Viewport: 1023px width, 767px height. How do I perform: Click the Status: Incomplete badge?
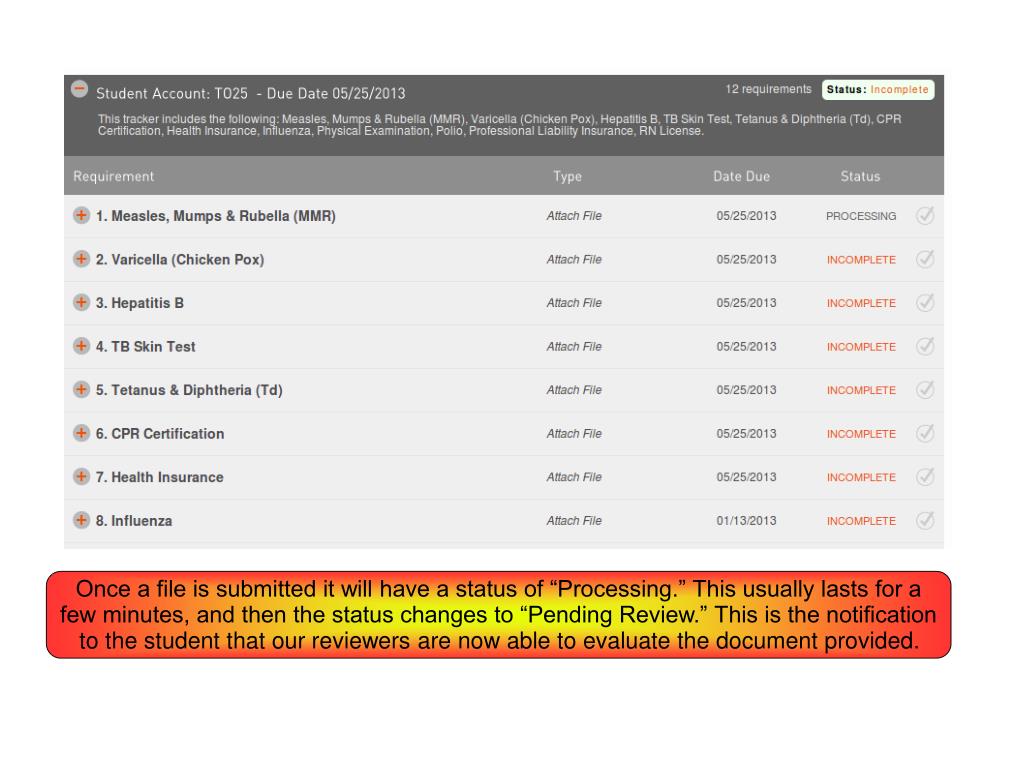[x=878, y=89]
